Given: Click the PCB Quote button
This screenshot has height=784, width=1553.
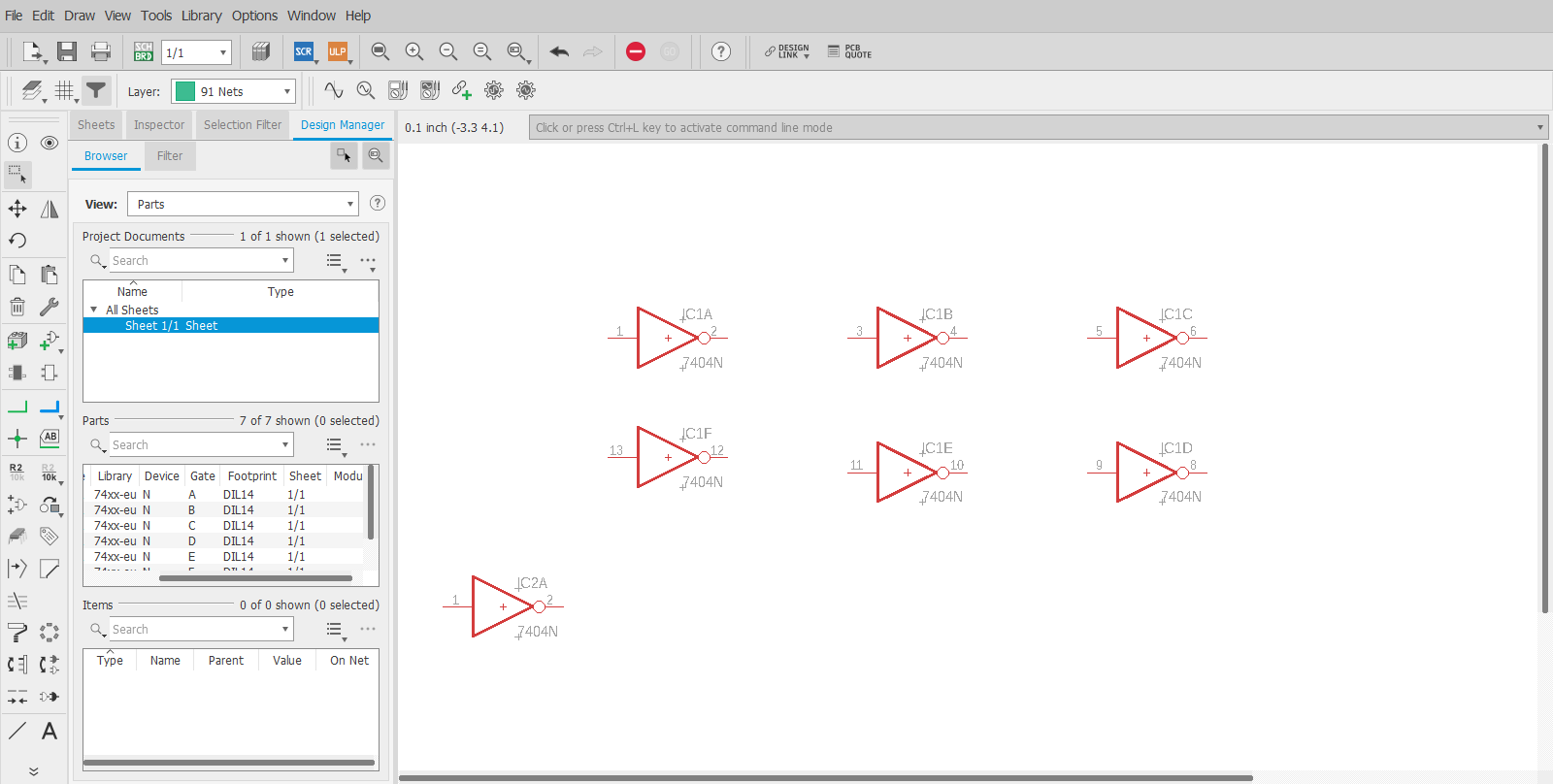Looking at the screenshot, I should (x=849, y=51).
